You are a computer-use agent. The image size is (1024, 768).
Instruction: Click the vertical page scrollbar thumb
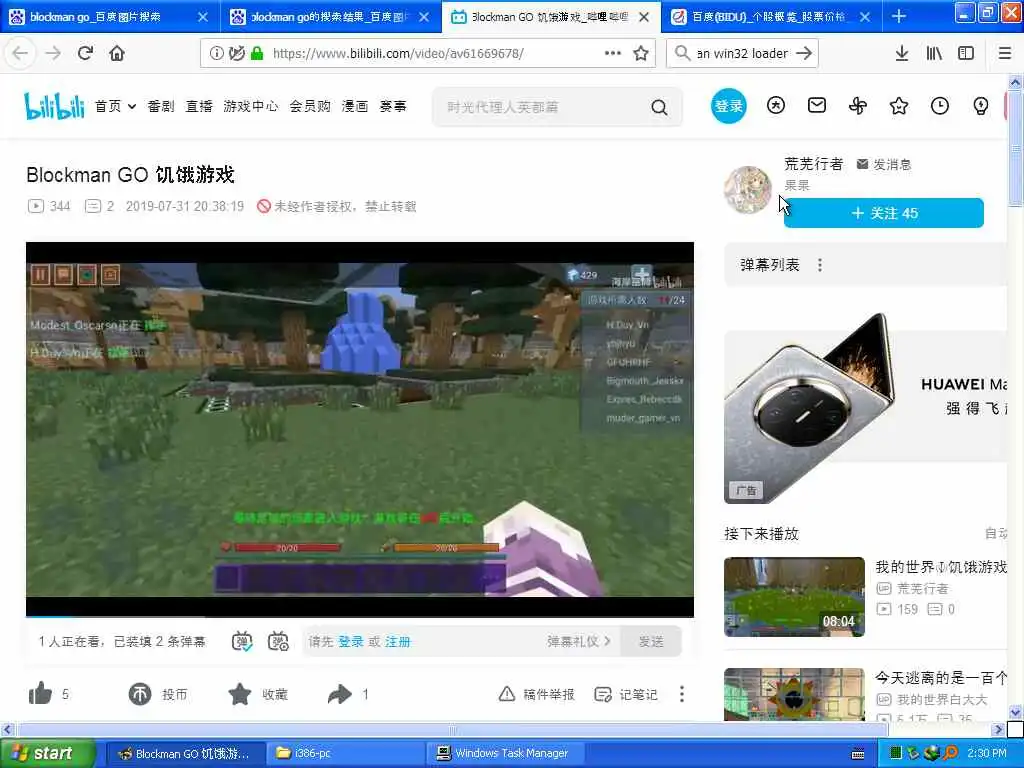1016,148
